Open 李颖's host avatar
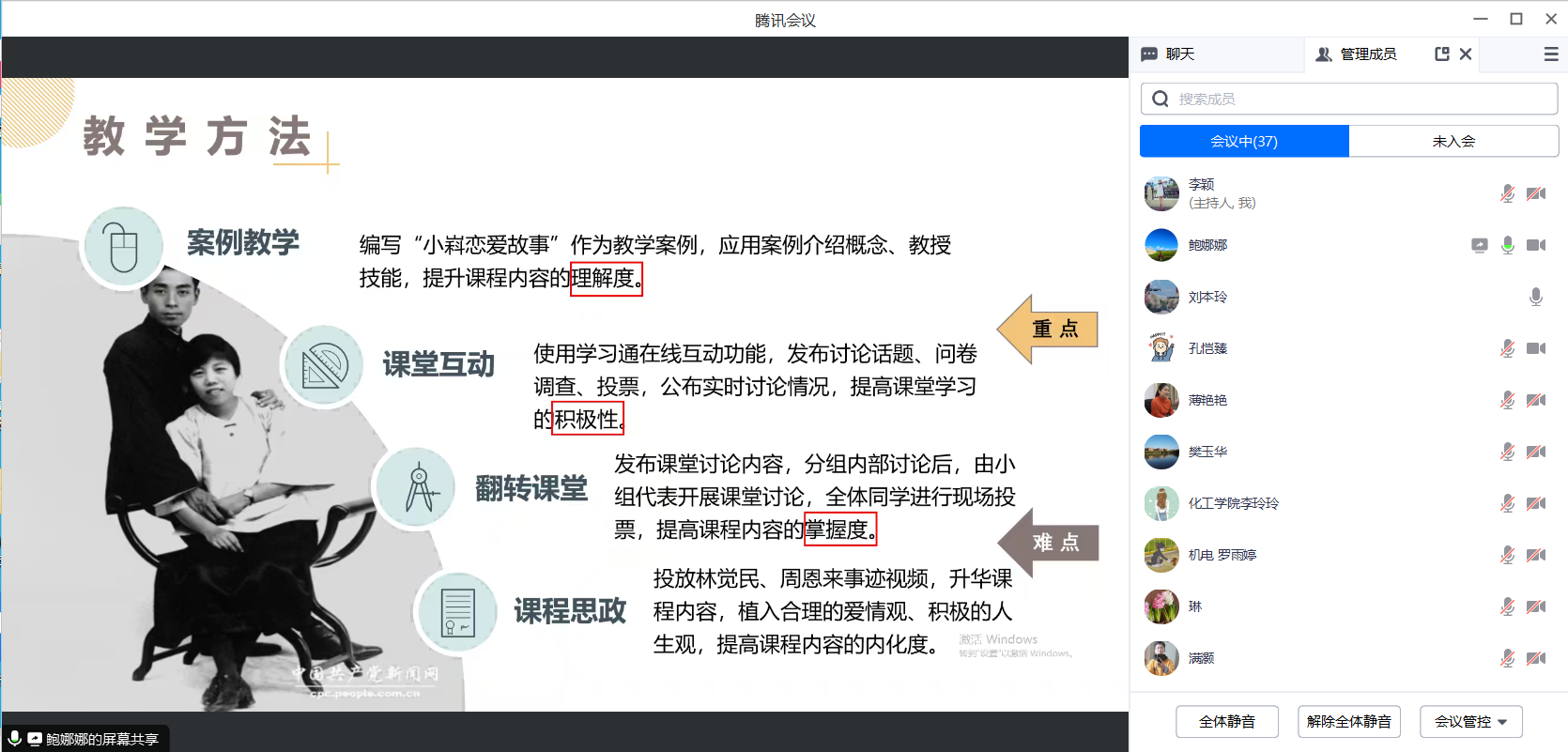The image size is (1568, 752). coord(1161,193)
